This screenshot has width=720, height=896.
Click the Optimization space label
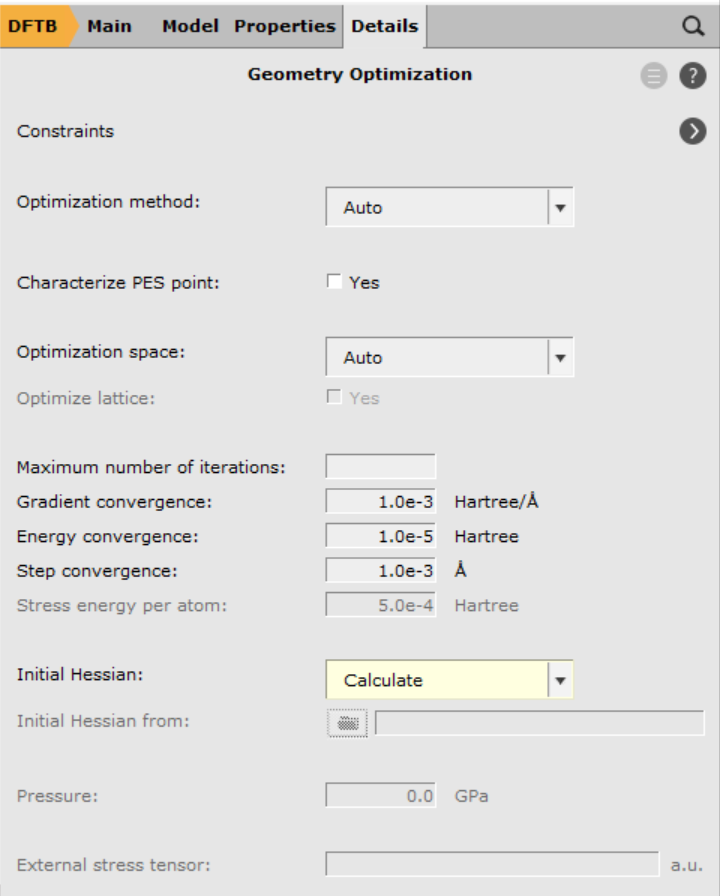pos(101,353)
